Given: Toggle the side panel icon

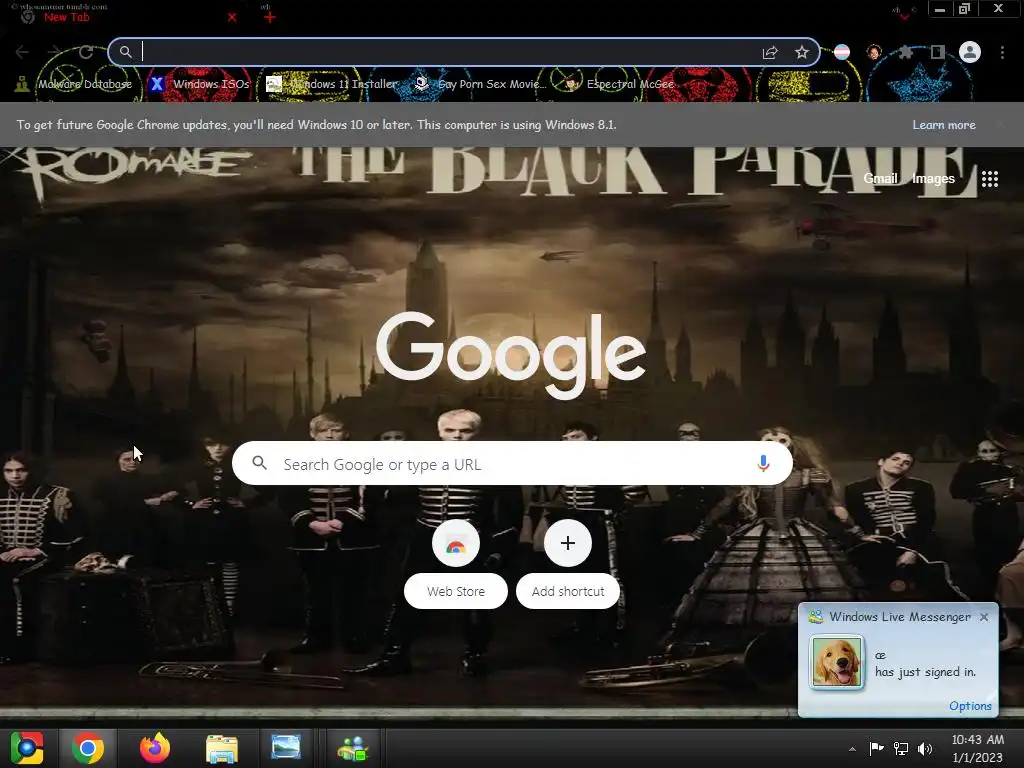Looking at the screenshot, I should tap(937, 52).
